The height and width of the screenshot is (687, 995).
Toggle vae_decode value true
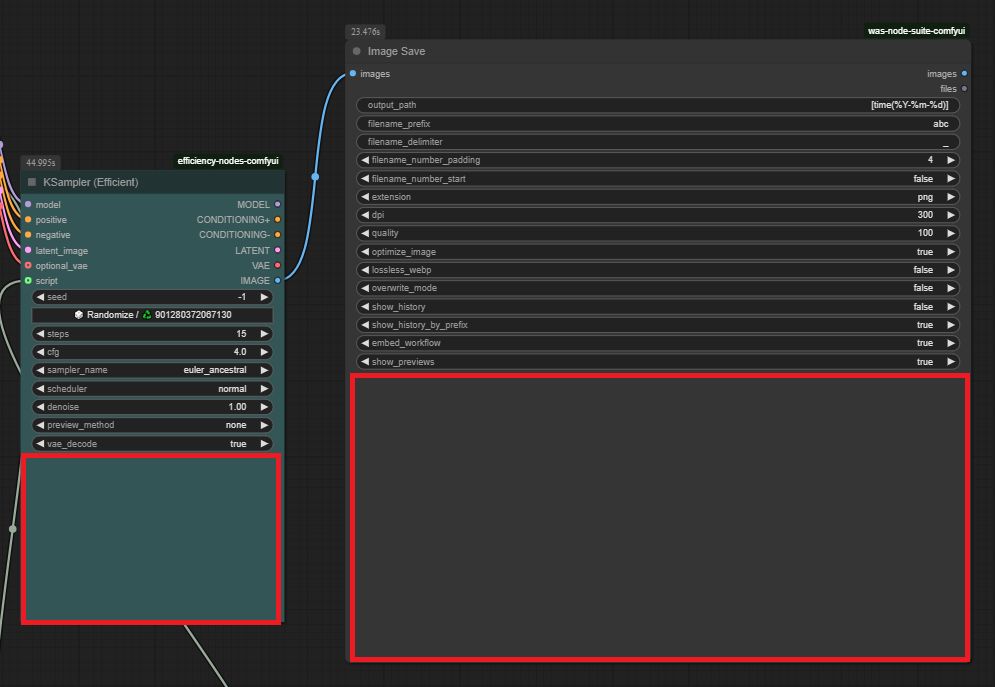click(x=152, y=443)
